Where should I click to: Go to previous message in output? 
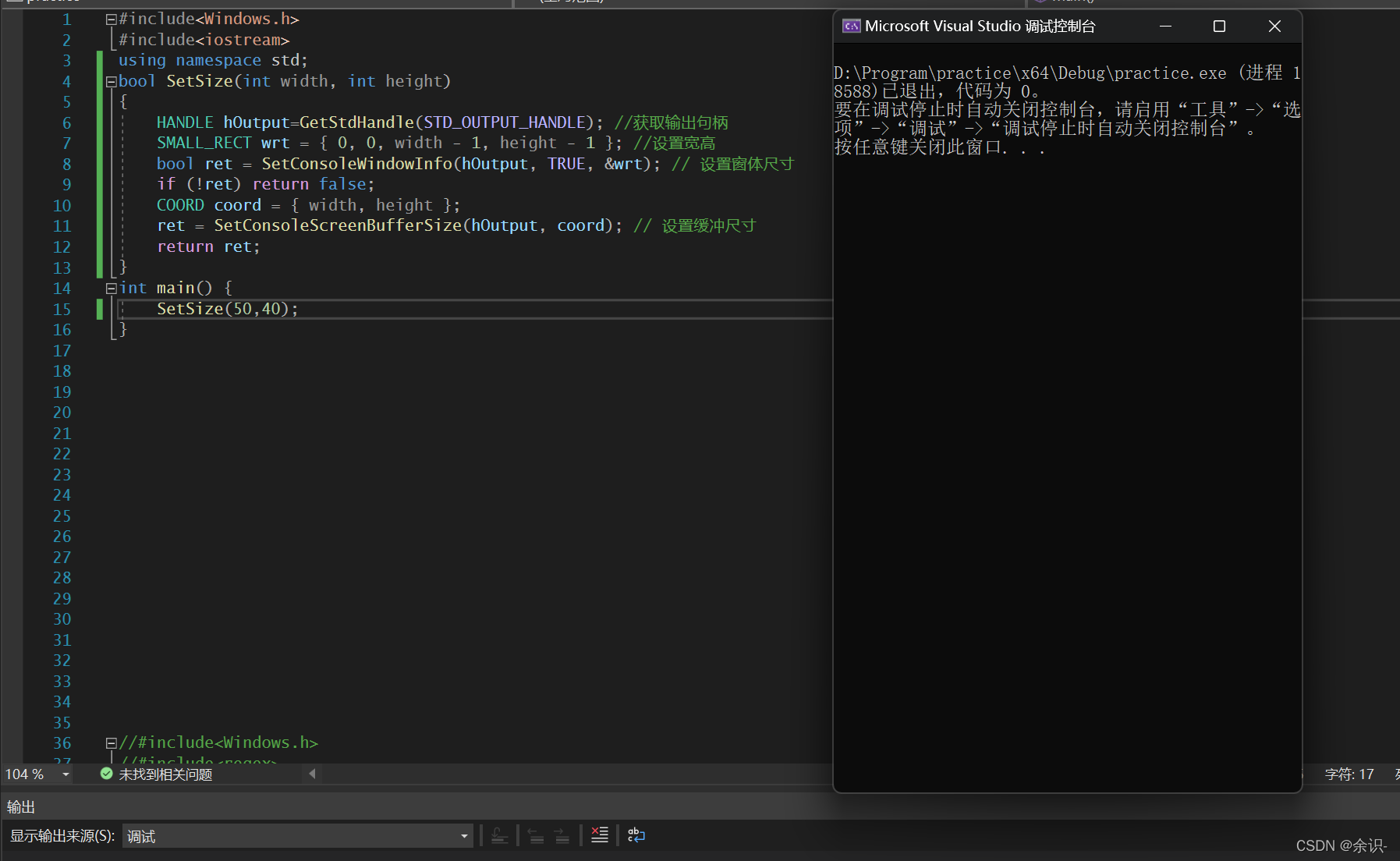(536, 835)
